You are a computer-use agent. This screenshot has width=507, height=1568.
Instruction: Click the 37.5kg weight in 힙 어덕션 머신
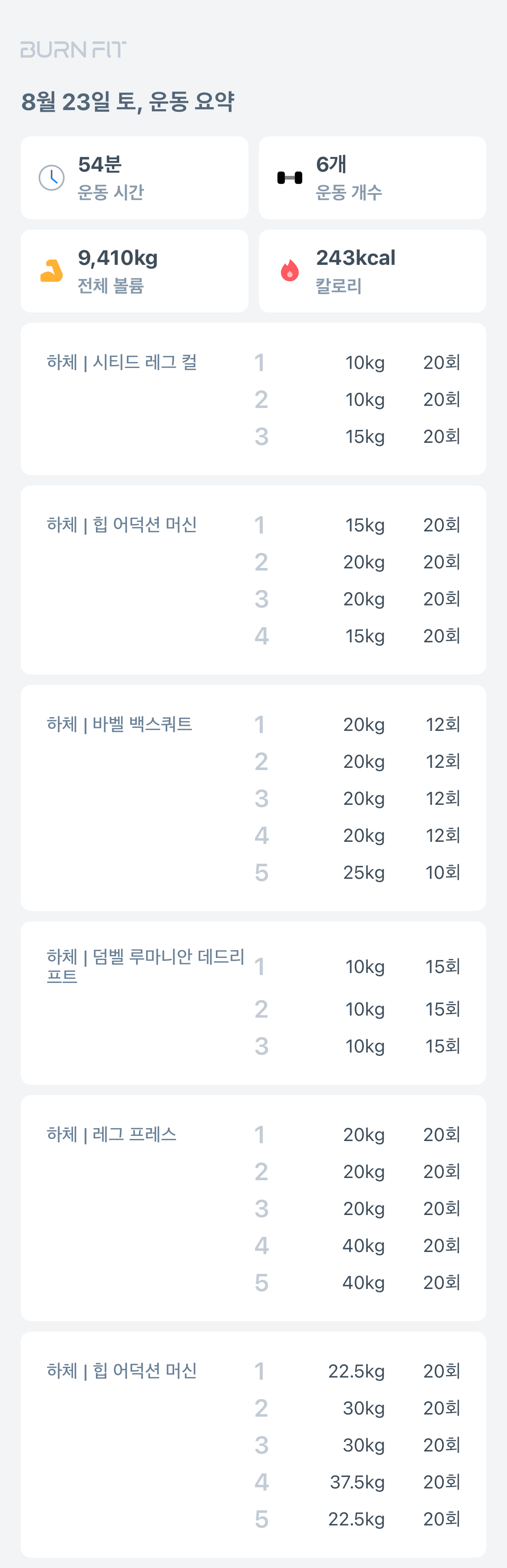357,1482
